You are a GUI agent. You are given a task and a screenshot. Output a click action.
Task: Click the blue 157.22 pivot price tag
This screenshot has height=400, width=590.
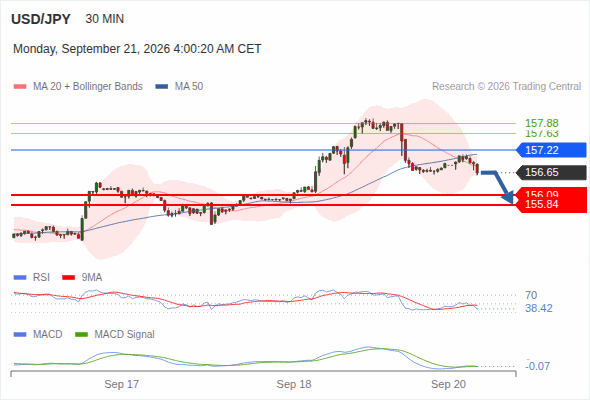coord(551,150)
